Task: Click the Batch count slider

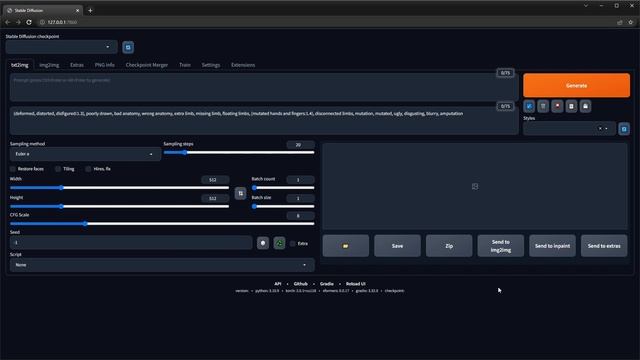Action: (283, 188)
